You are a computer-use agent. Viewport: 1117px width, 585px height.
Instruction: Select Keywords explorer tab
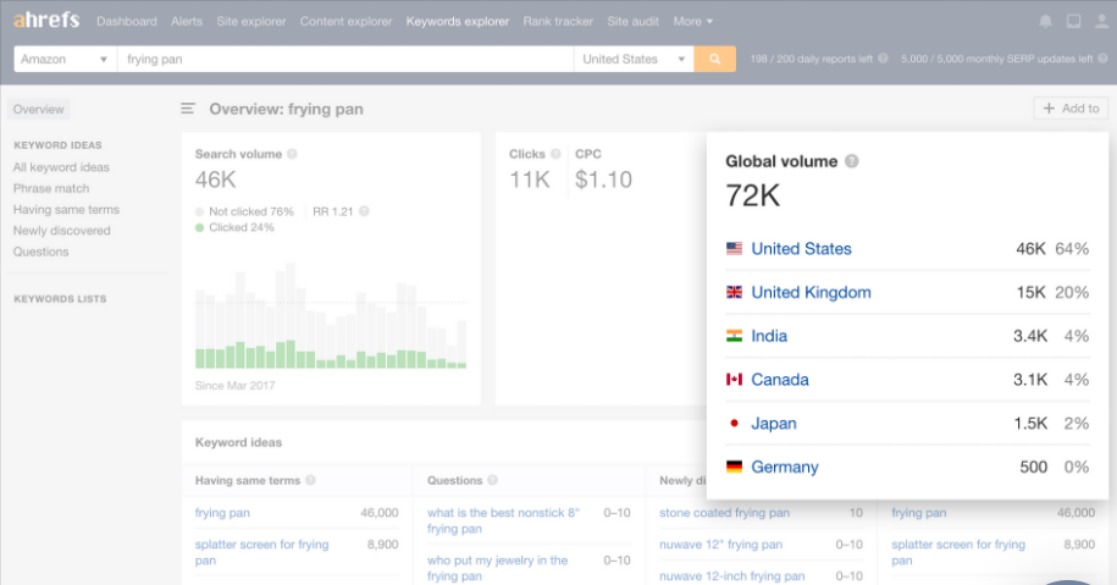click(x=457, y=21)
